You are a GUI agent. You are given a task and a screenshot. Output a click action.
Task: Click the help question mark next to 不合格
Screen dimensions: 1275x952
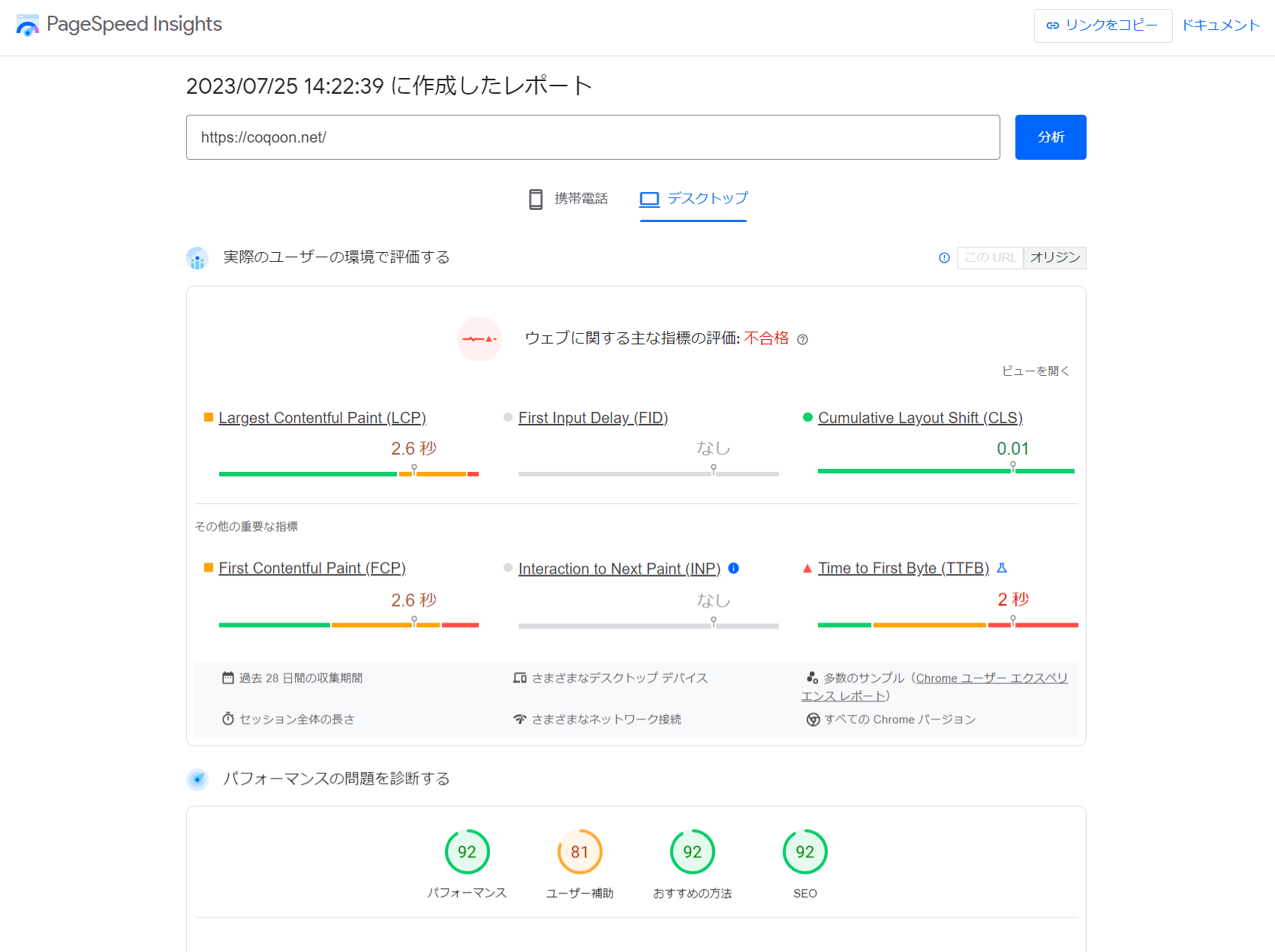[802, 340]
